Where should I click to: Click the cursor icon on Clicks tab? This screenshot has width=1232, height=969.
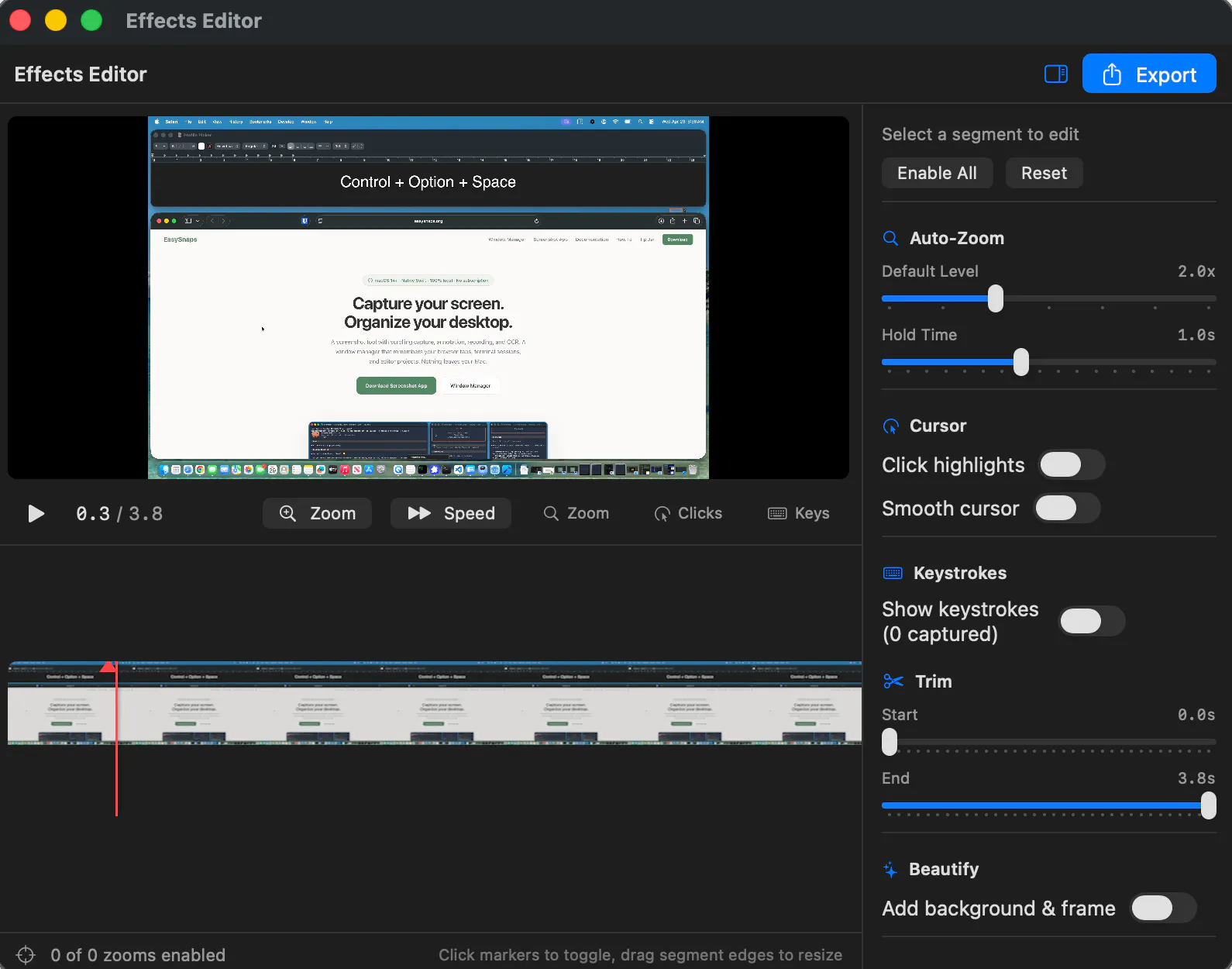click(662, 514)
